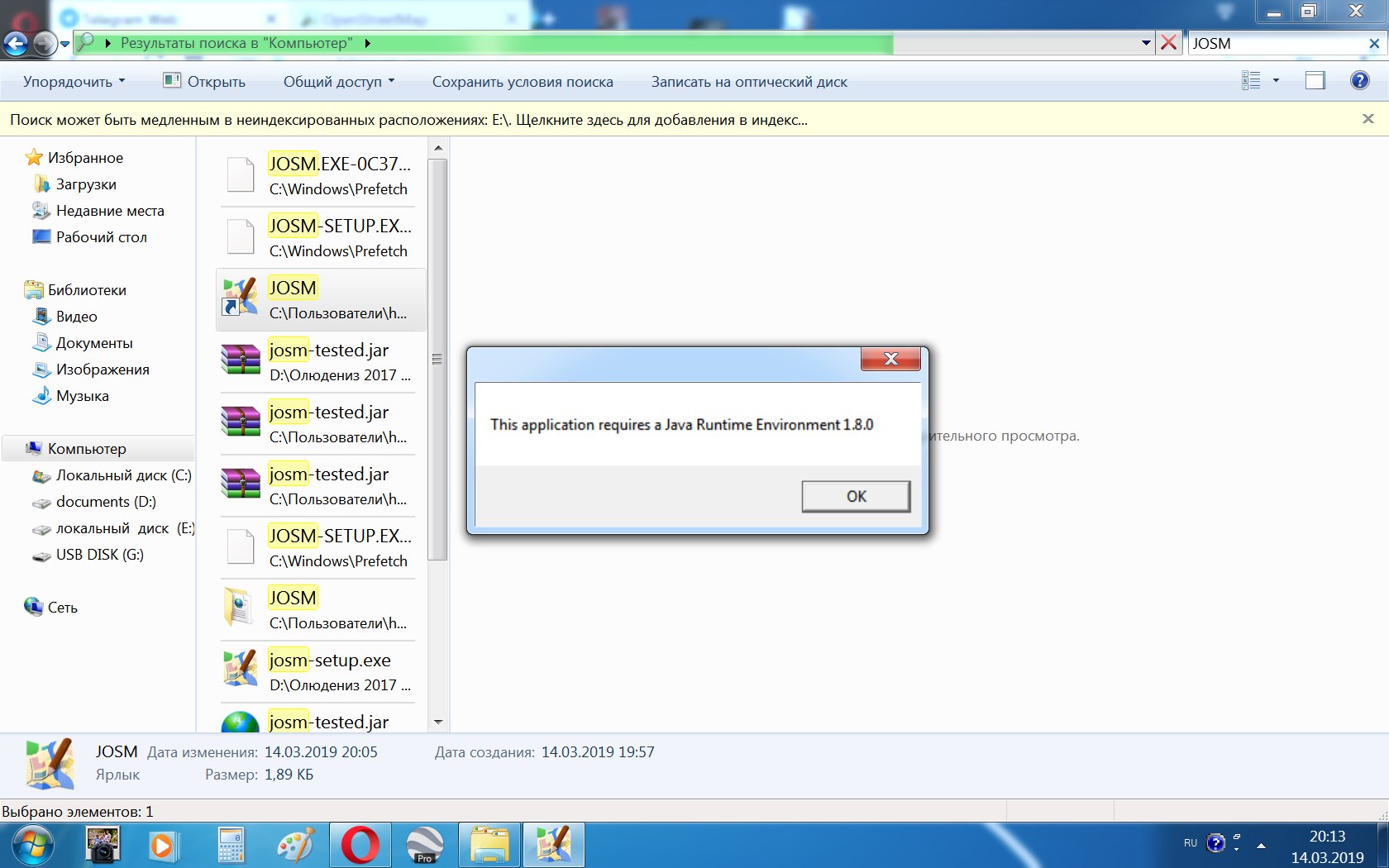Open documents (D:) drive

[94, 501]
